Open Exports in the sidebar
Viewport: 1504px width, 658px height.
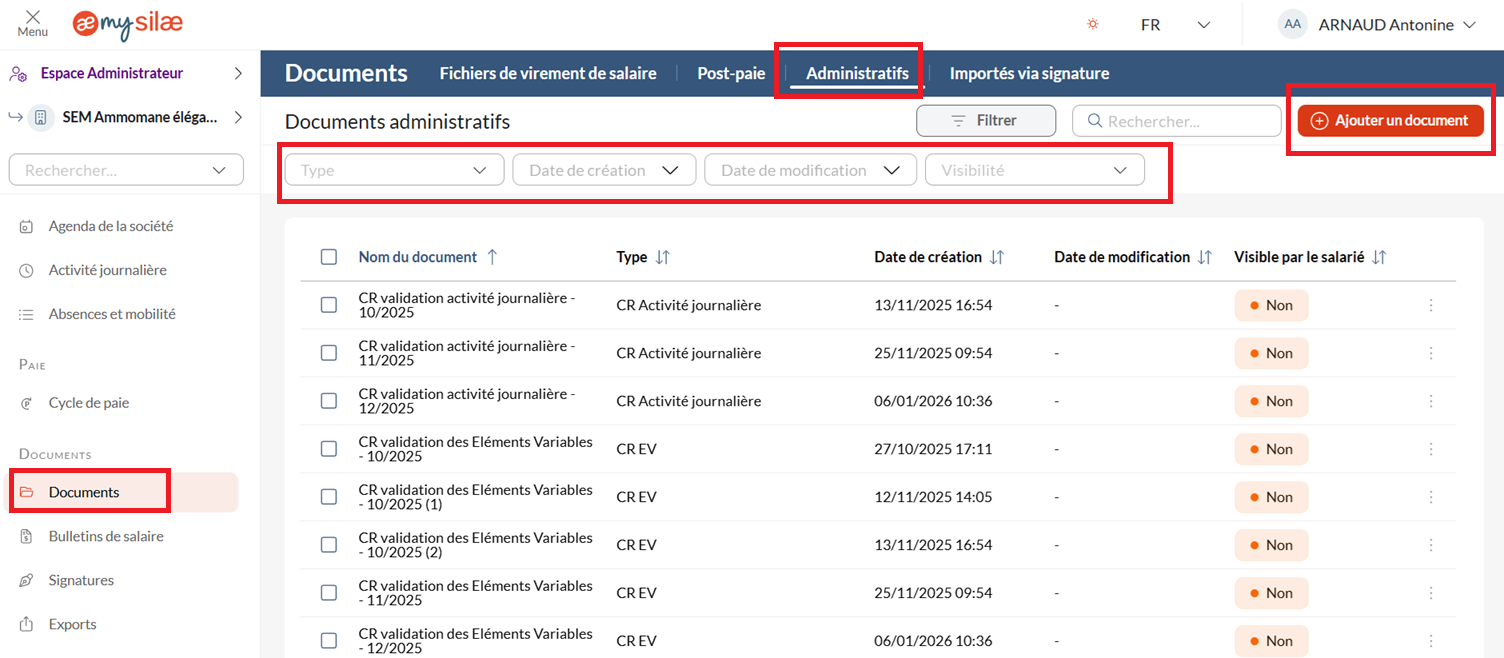click(72, 624)
